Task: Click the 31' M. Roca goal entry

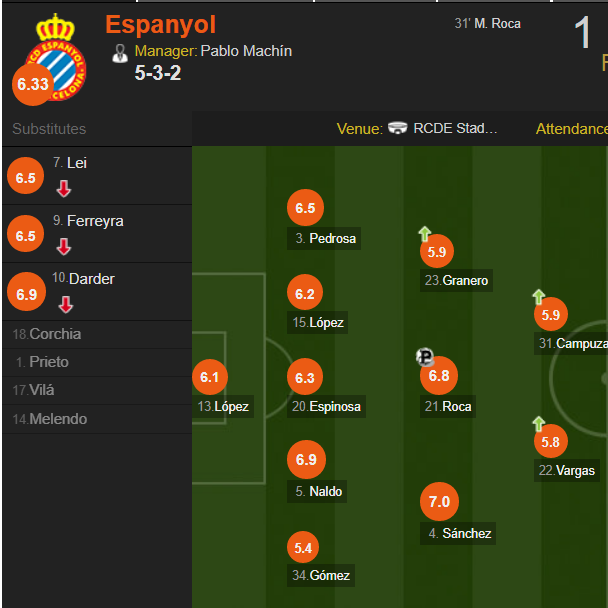Action: coord(487,24)
